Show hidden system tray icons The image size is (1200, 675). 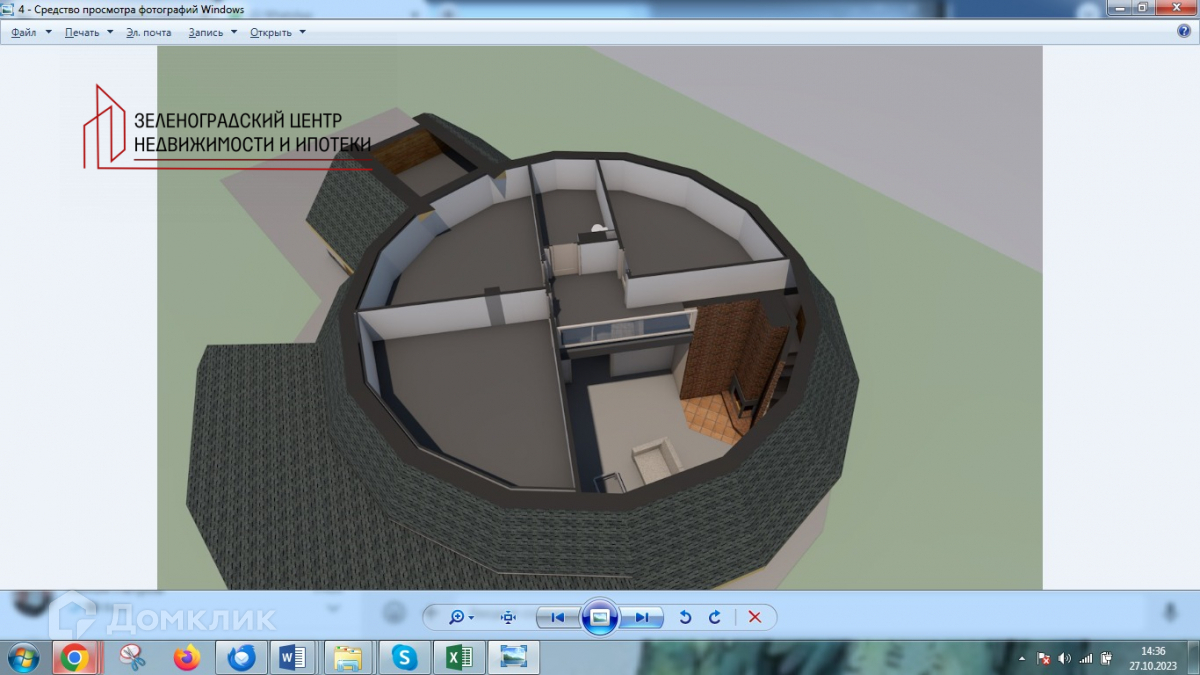tap(1022, 659)
